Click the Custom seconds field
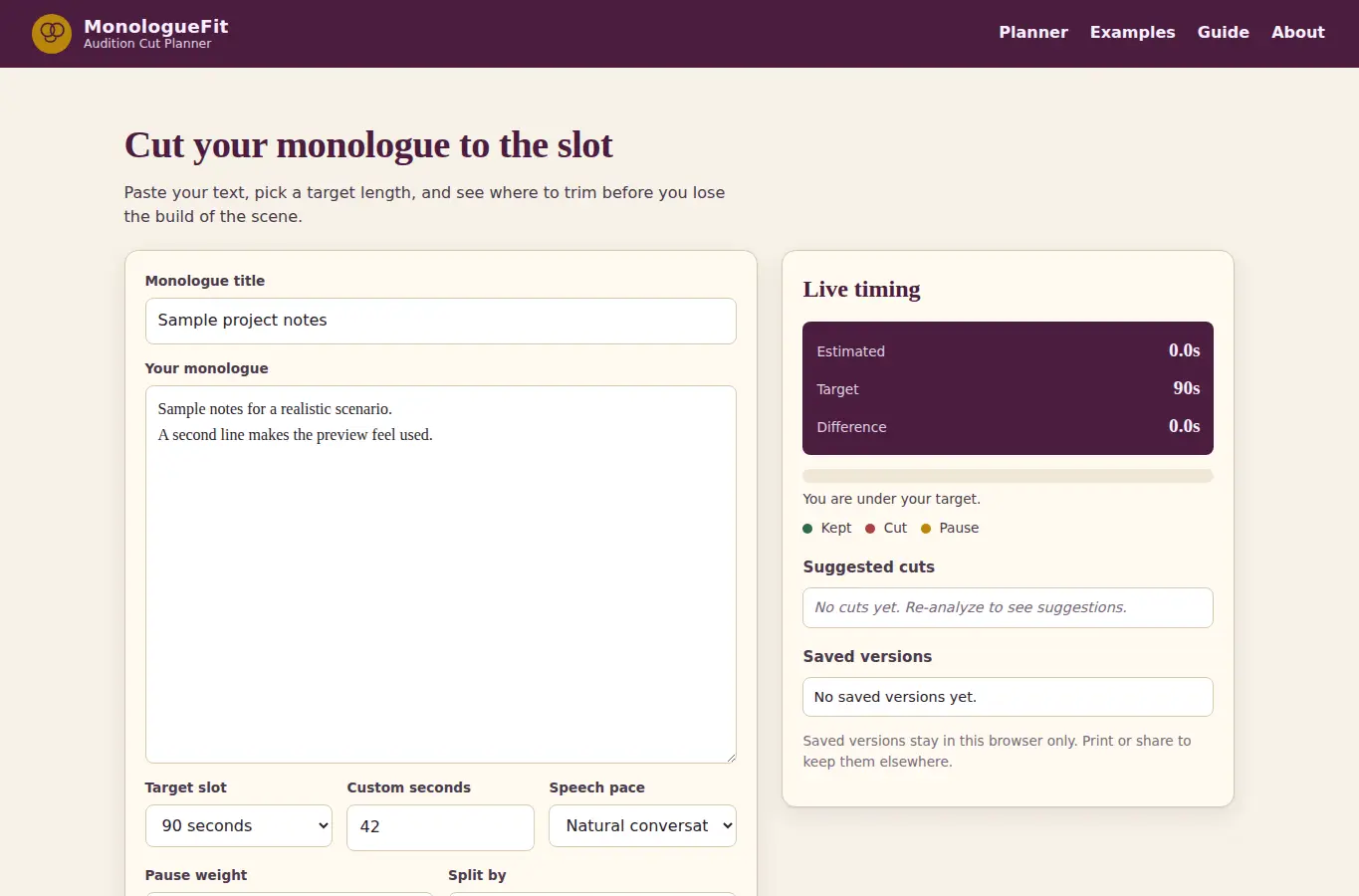Screen dimensions: 1359x896 click(440, 827)
